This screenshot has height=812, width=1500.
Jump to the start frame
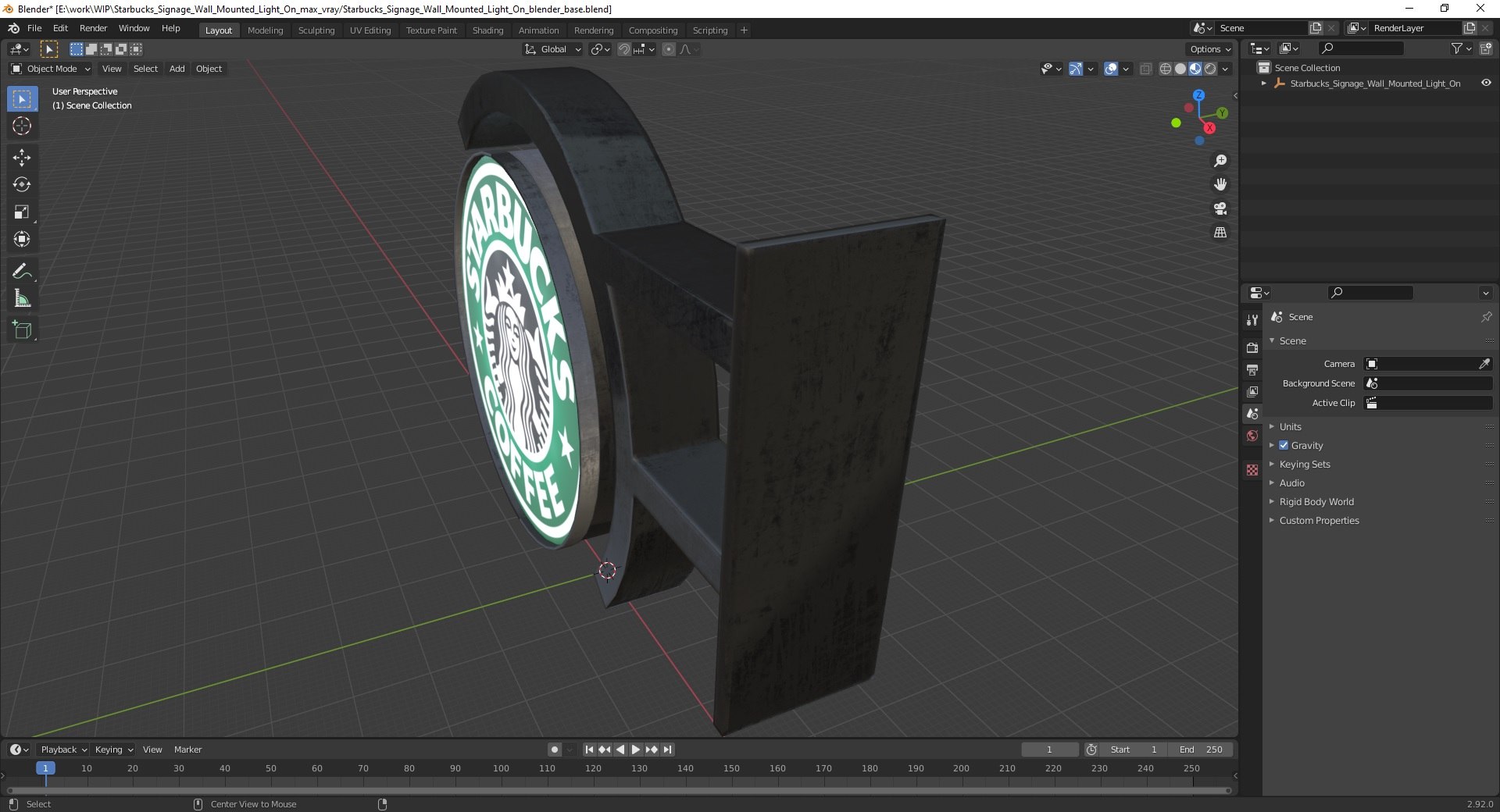pyautogui.click(x=589, y=750)
